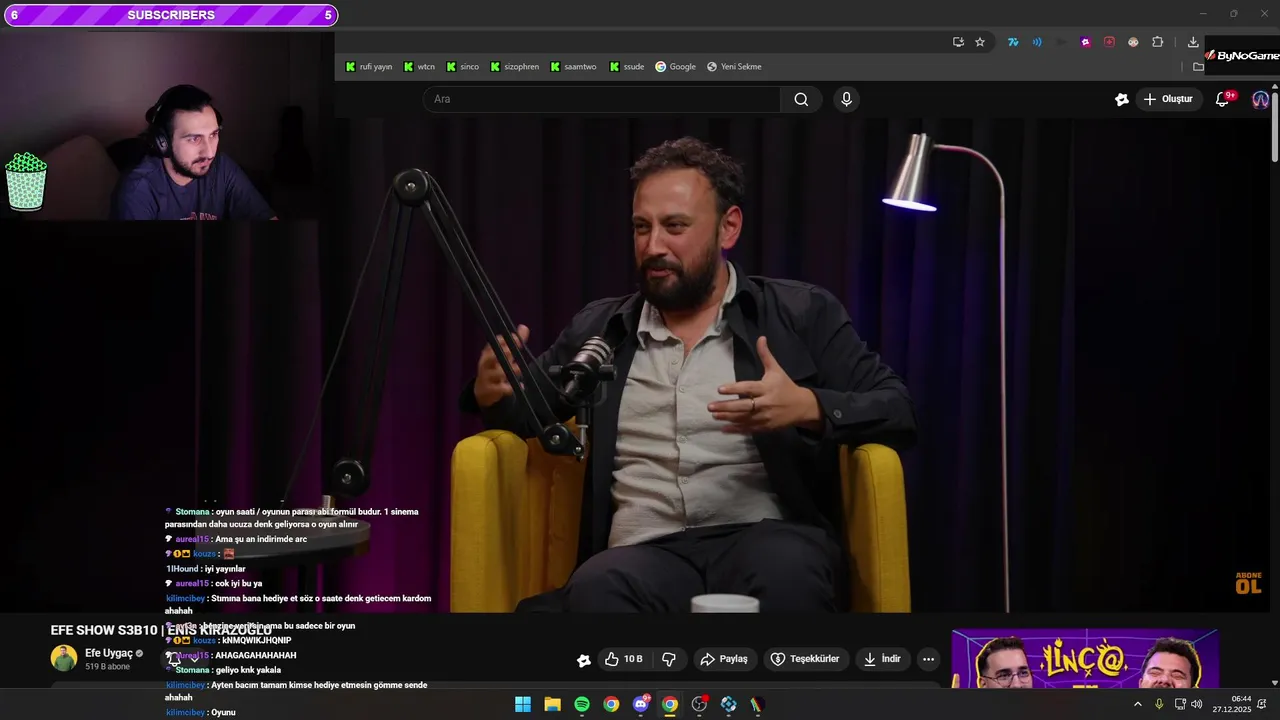1280x720 pixels.
Task: Click the İndir download button
Action: [883, 659]
